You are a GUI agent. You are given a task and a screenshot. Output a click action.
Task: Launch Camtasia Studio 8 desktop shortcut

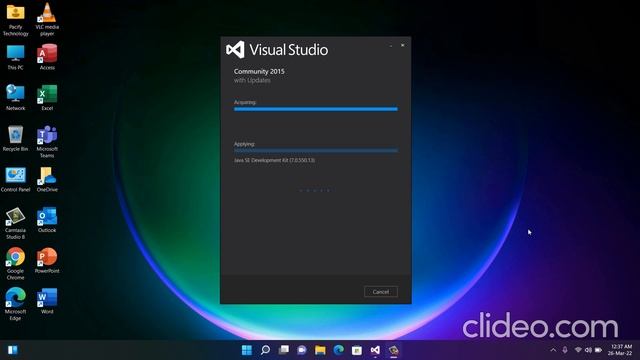click(x=16, y=223)
